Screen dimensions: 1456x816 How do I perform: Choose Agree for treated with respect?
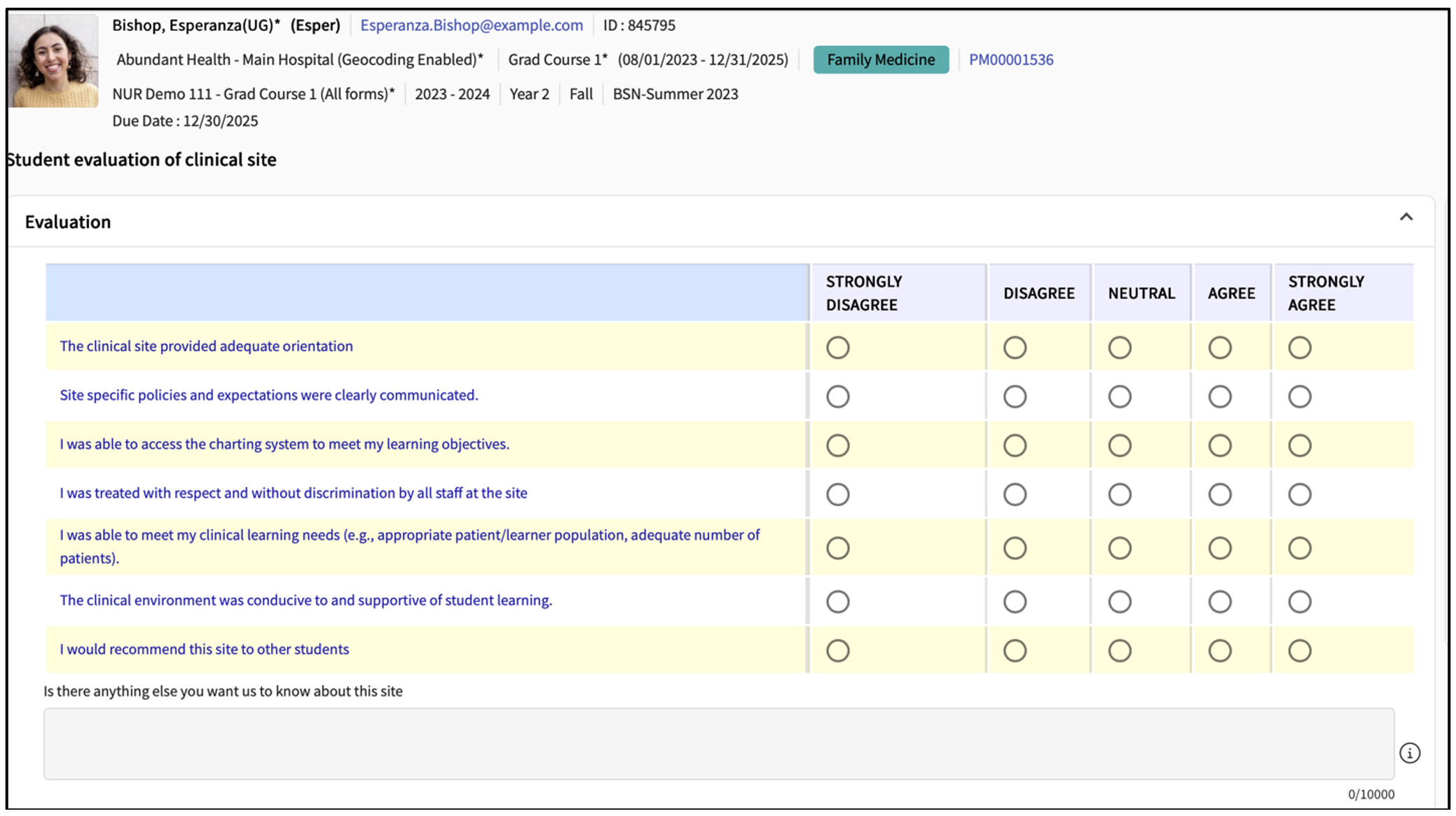pos(1219,495)
